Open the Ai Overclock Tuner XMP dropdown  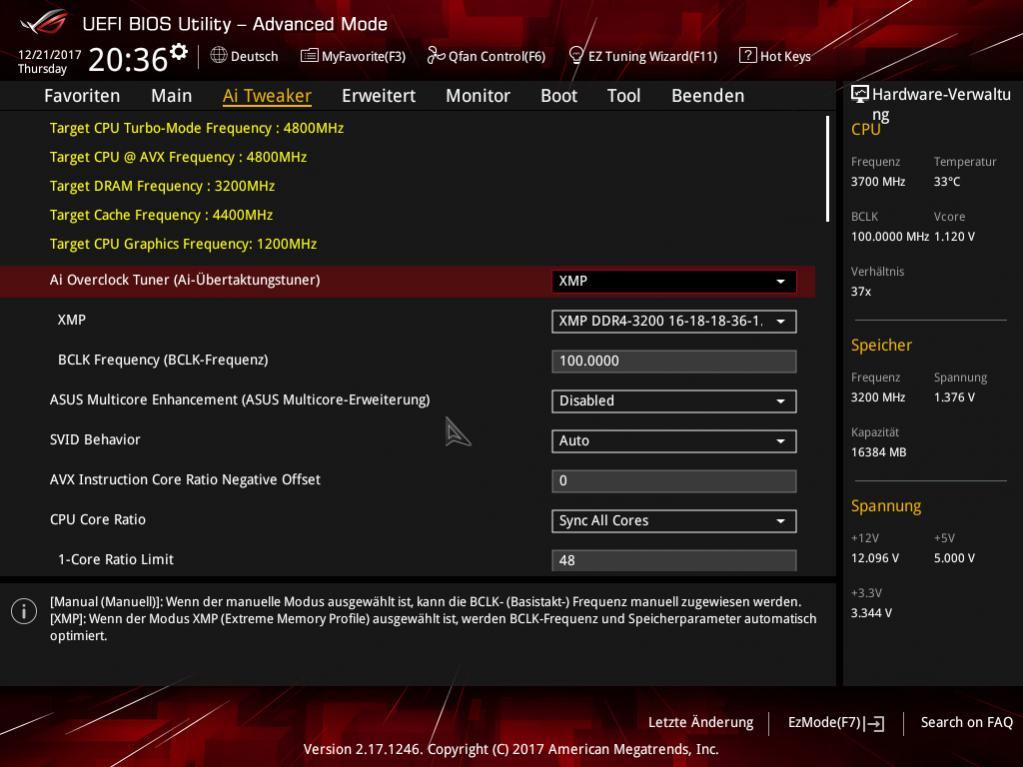click(x=674, y=281)
